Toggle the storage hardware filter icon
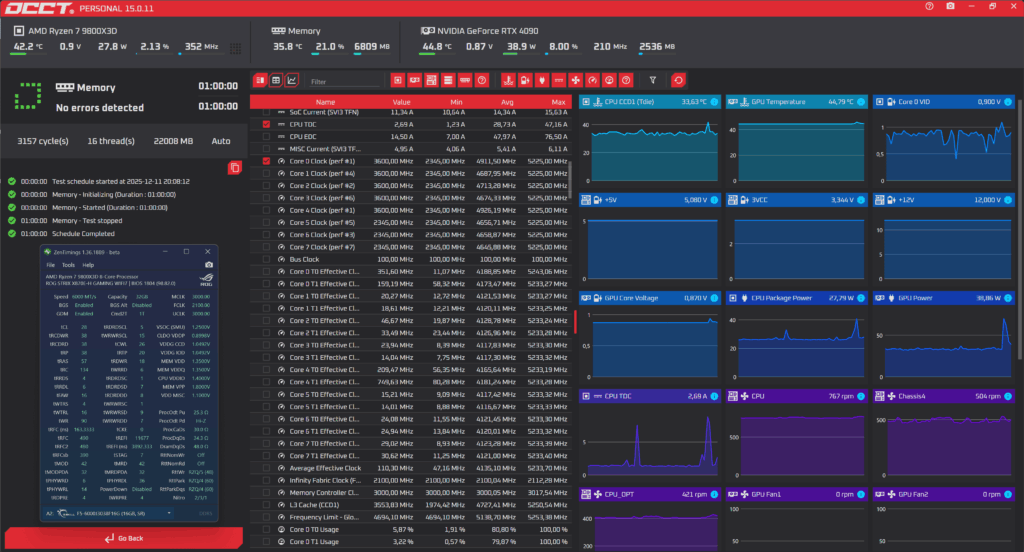The width and height of the screenshot is (1024, 552). tap(448, 80)
